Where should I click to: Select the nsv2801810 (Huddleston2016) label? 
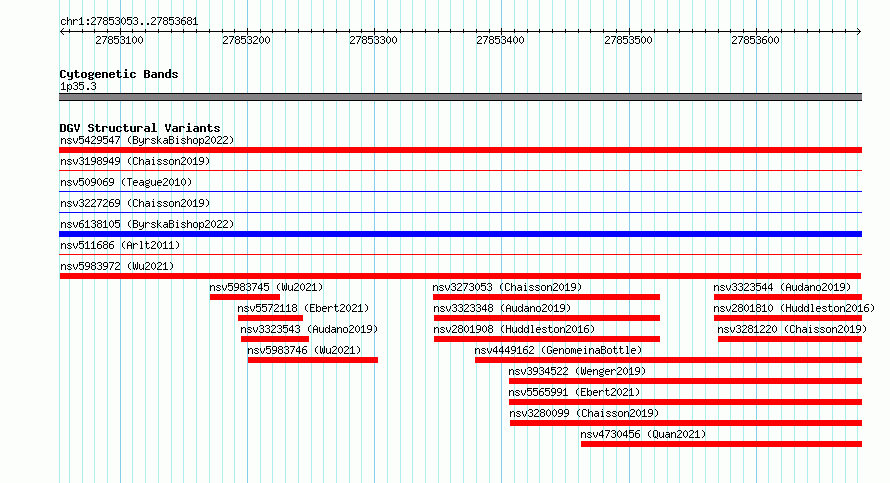click(x=794, y=308)
